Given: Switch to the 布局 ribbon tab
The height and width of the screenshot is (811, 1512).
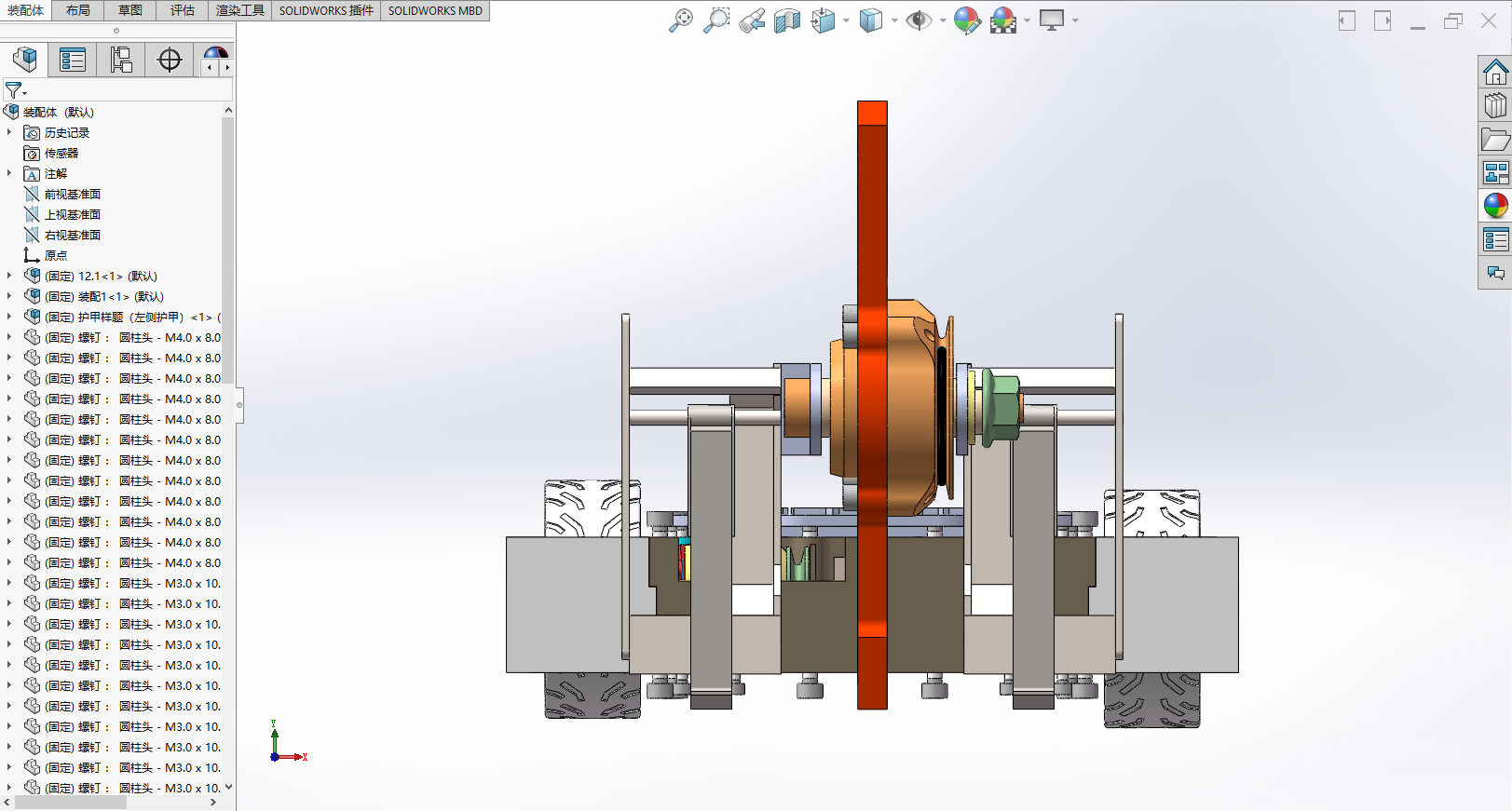Looking at the screenshot, I should [x=78, y=10].
